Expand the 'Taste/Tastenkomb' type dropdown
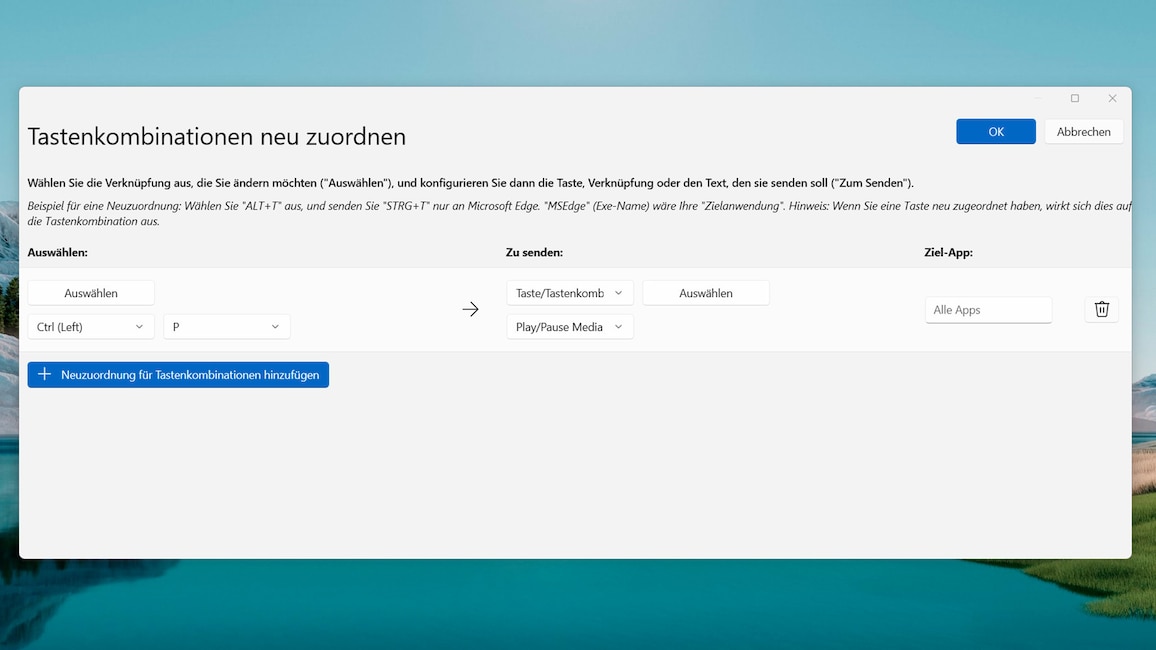The image size is (1156, 650). [x=569, y=293]
